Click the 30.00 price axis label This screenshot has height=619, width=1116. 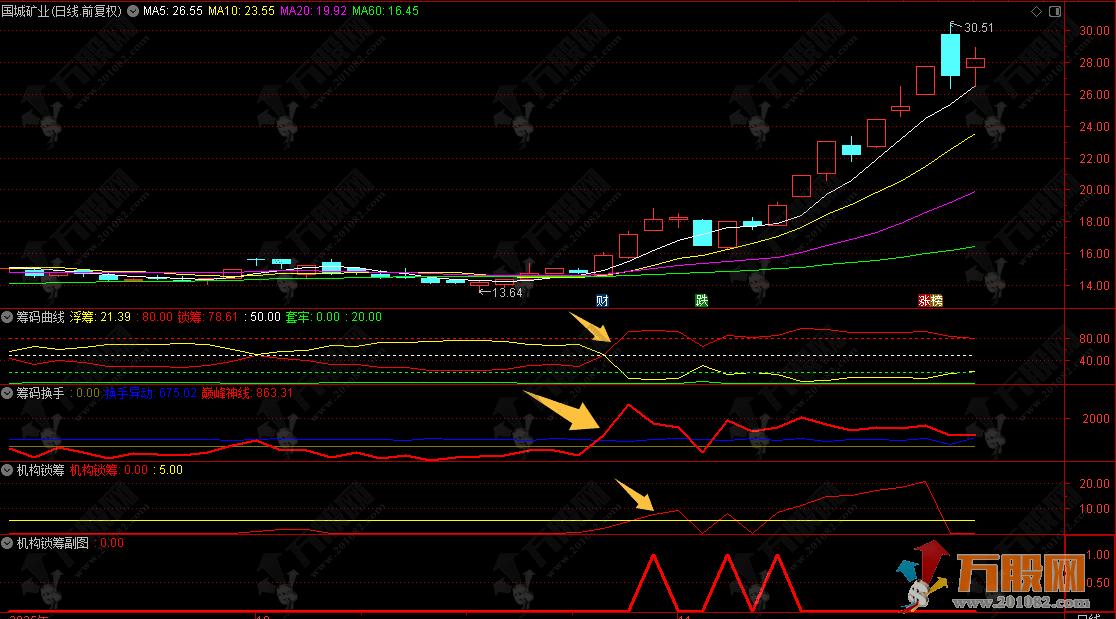[1095, 31]
